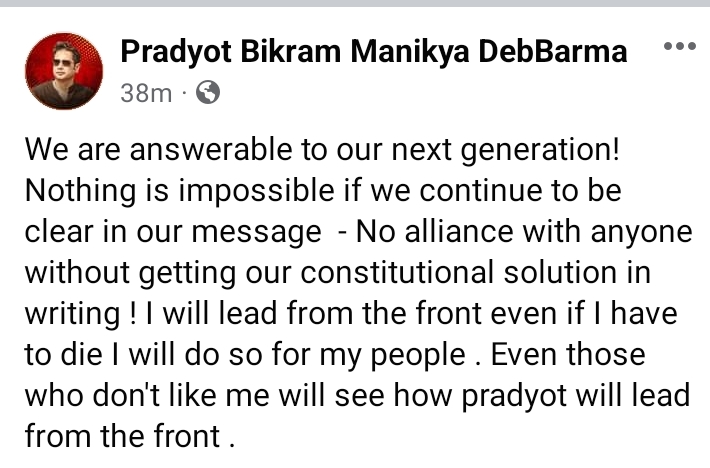The height and width of the screenshot is (468, 710).
Task: Click the public globe privacy icon
Action: 208,92
